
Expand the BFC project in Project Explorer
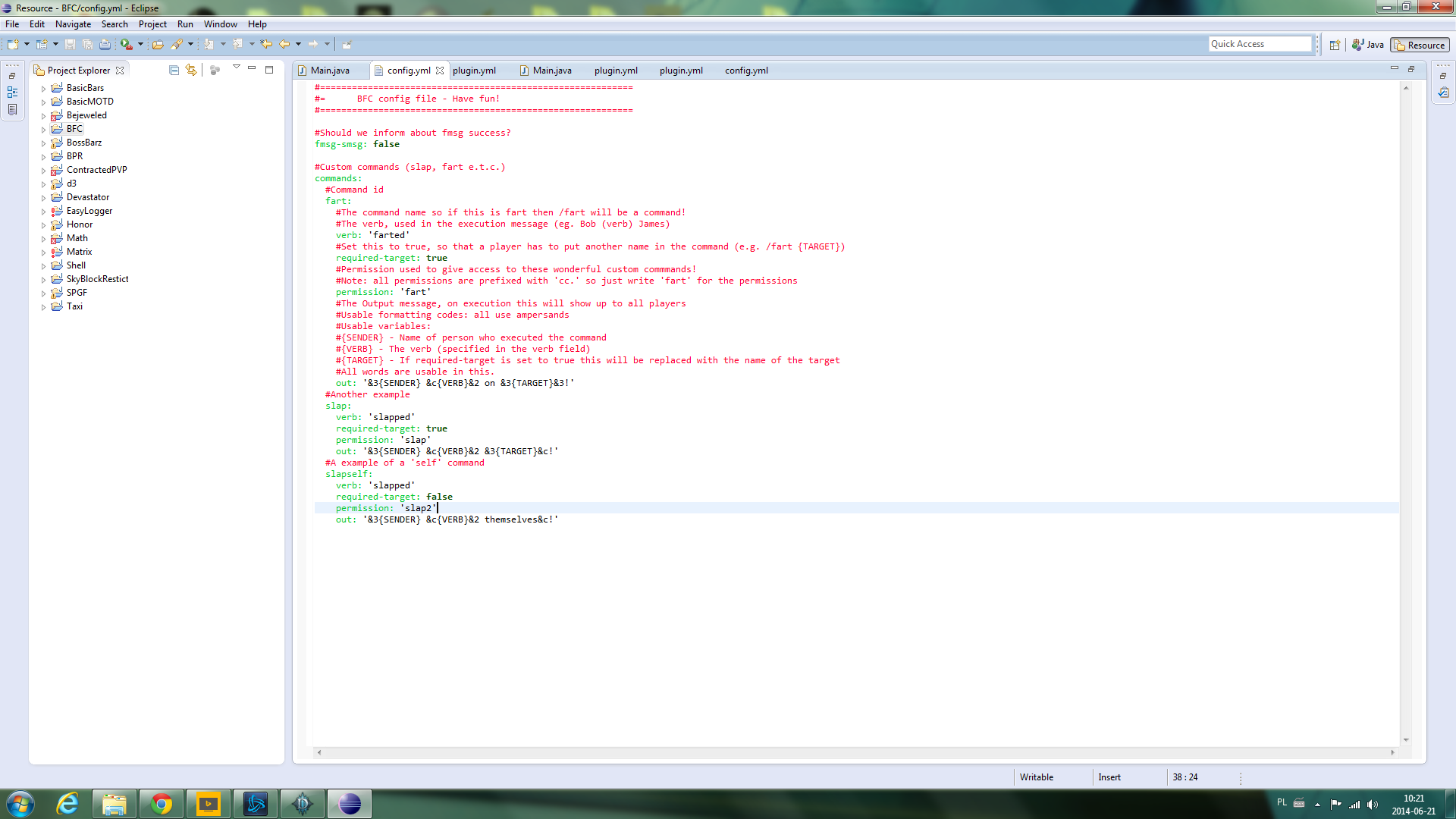click(43, 128)
